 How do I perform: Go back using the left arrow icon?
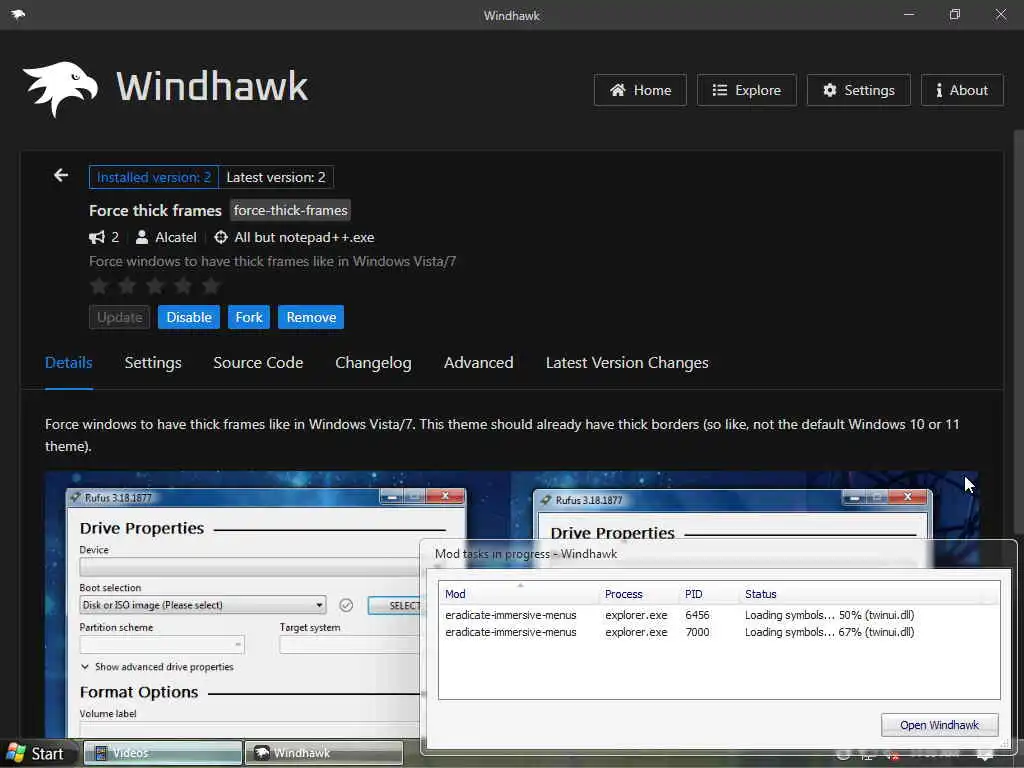coord(61,175)
